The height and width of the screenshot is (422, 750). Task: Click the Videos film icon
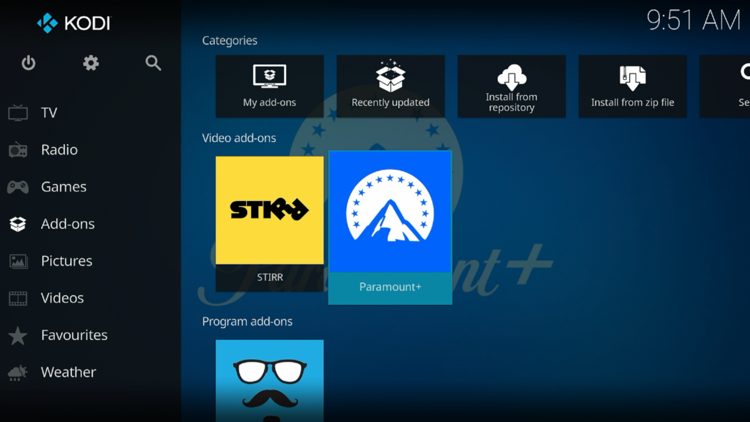click(x=18, y=298)
